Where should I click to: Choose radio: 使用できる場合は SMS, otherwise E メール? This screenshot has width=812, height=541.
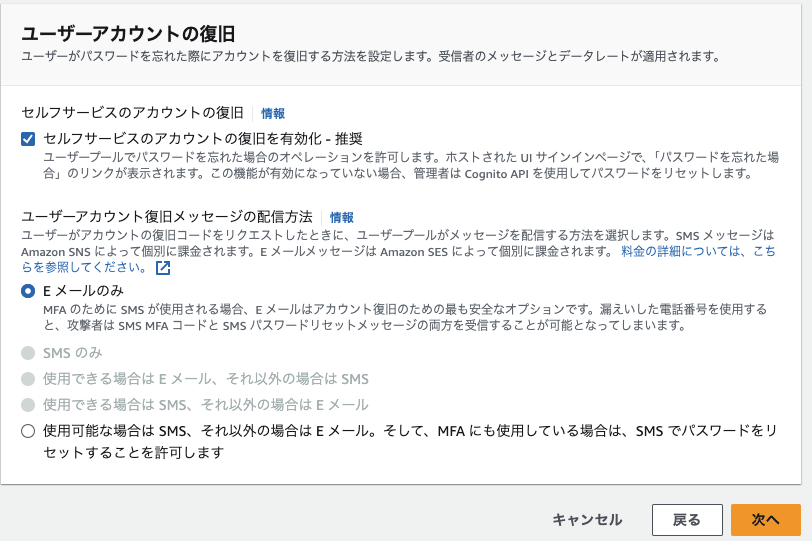click(x=28, y=405)
